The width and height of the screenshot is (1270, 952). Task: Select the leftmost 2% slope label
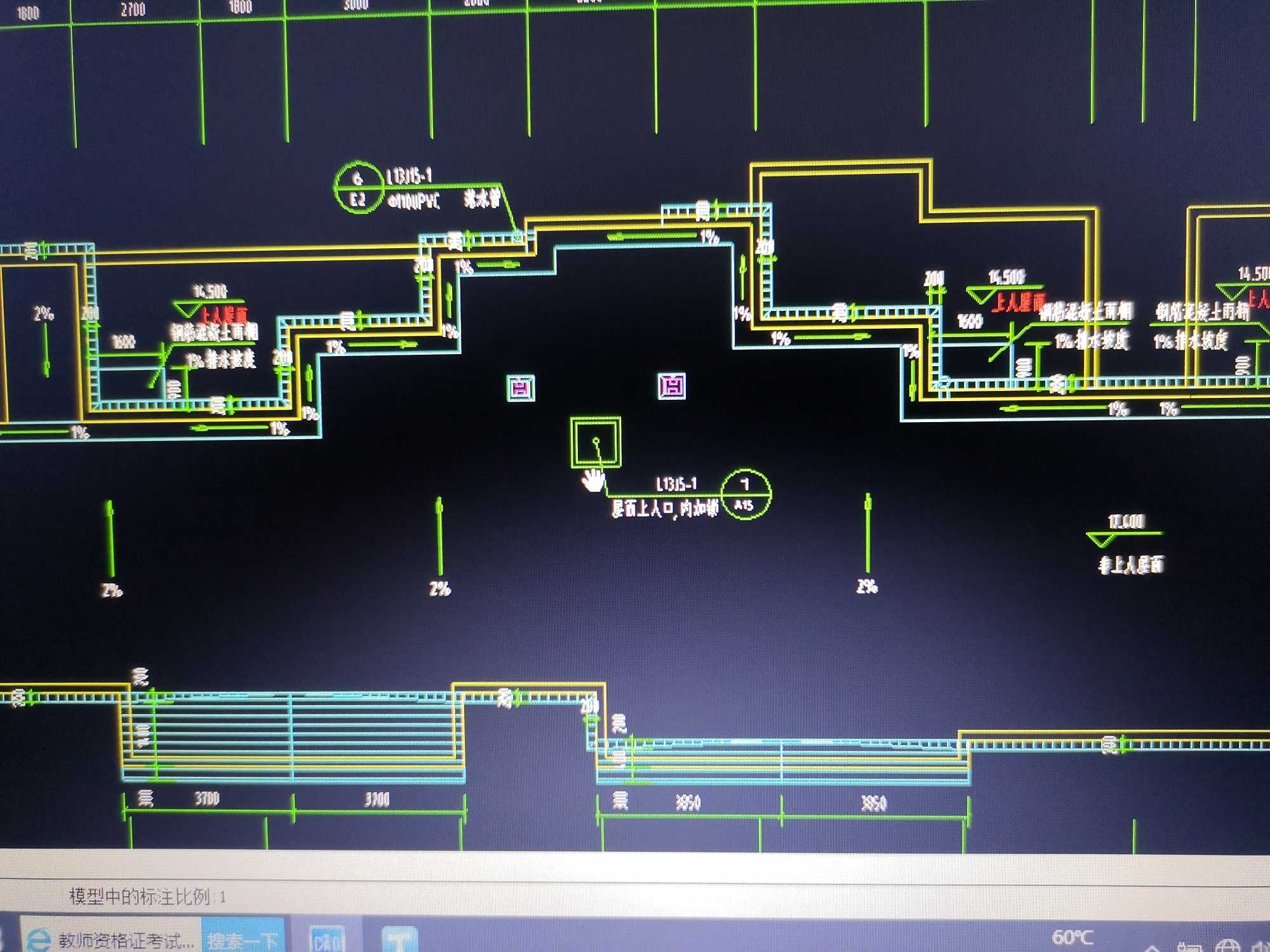point(44,313)
